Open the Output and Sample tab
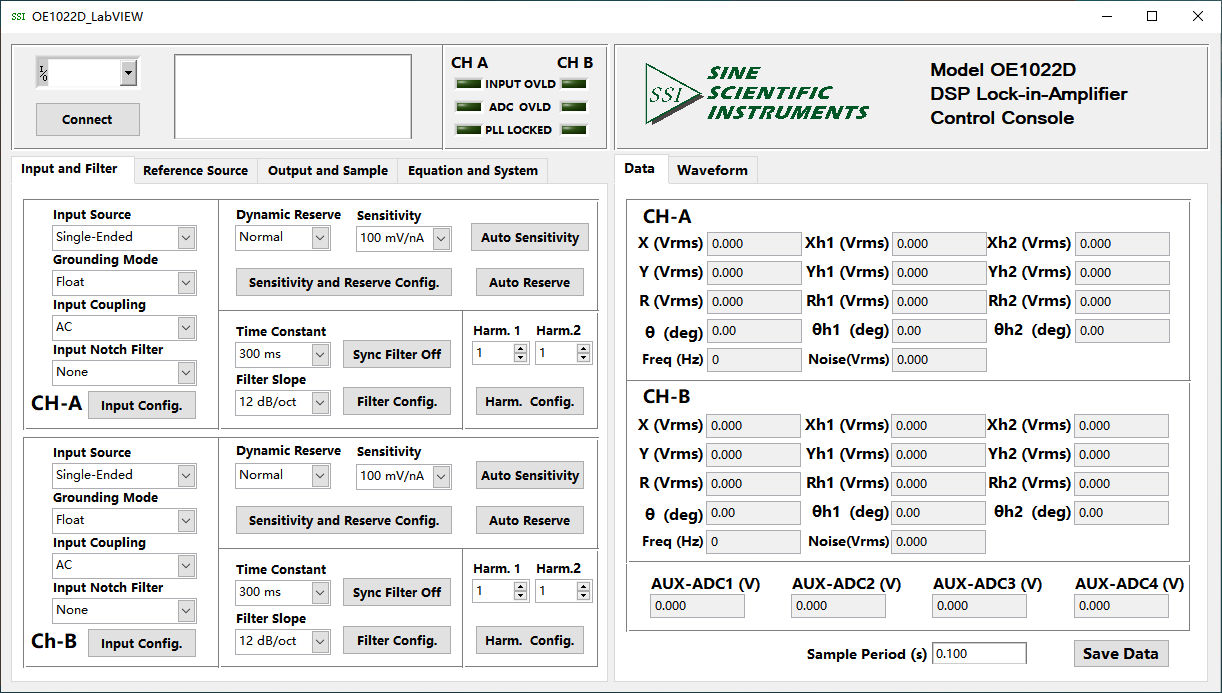The width and height of the screenshot is (1222, 693). pyautogui.click(x=328, y=171)
